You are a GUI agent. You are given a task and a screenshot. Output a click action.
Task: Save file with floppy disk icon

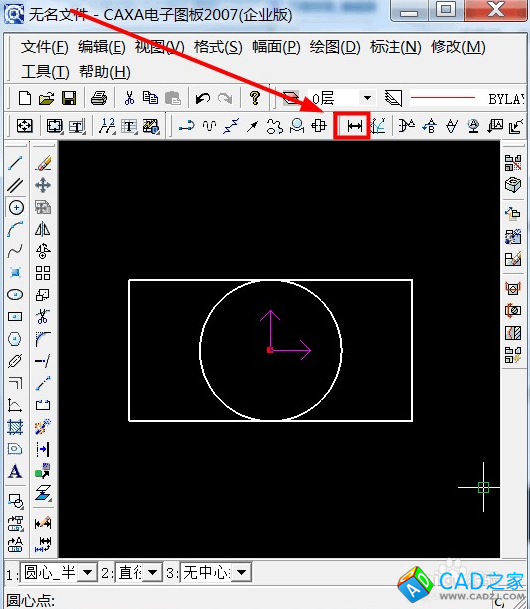(69, 98)
